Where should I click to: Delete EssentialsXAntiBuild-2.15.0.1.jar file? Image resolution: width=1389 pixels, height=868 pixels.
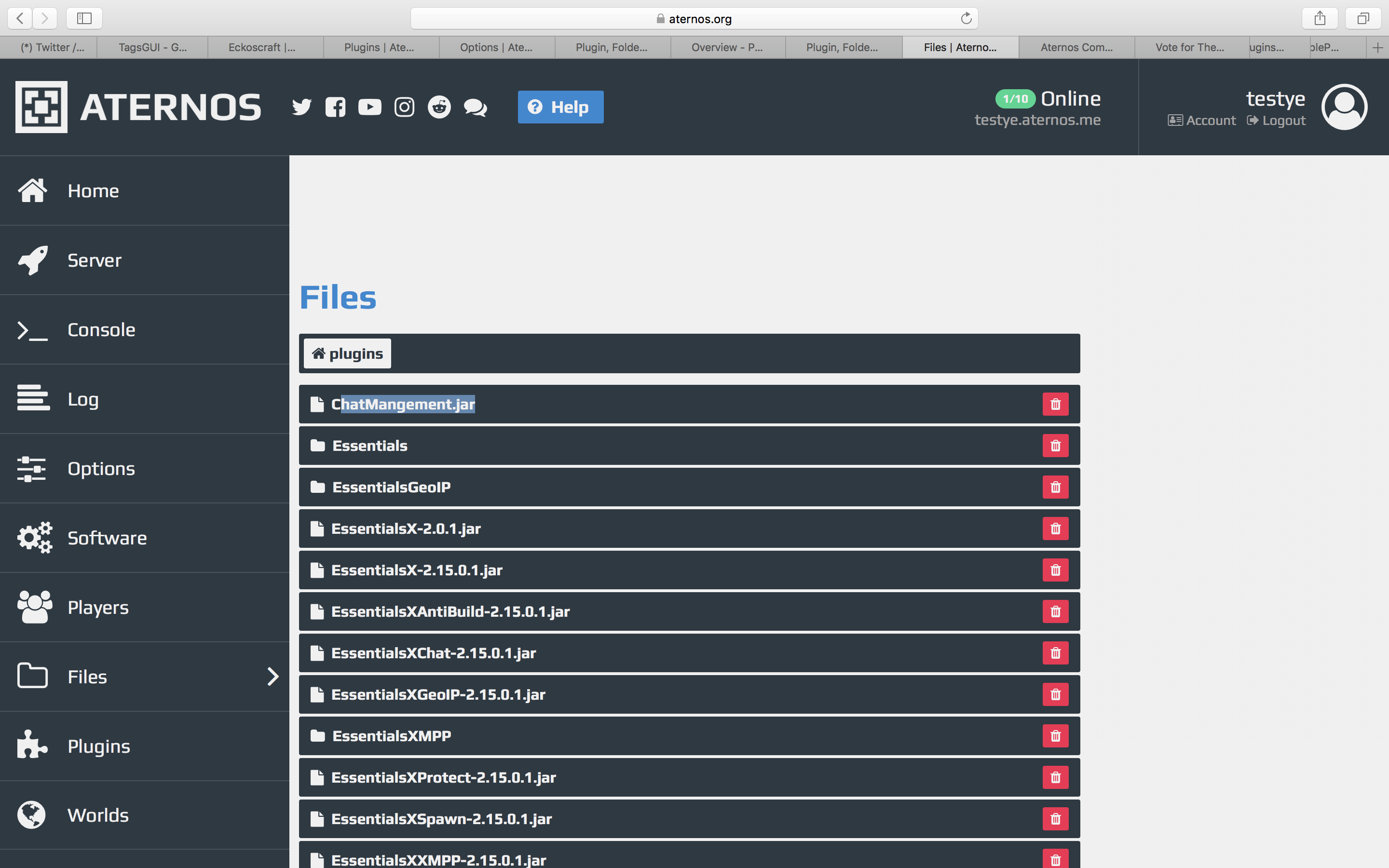click(x=1056, y=611)
